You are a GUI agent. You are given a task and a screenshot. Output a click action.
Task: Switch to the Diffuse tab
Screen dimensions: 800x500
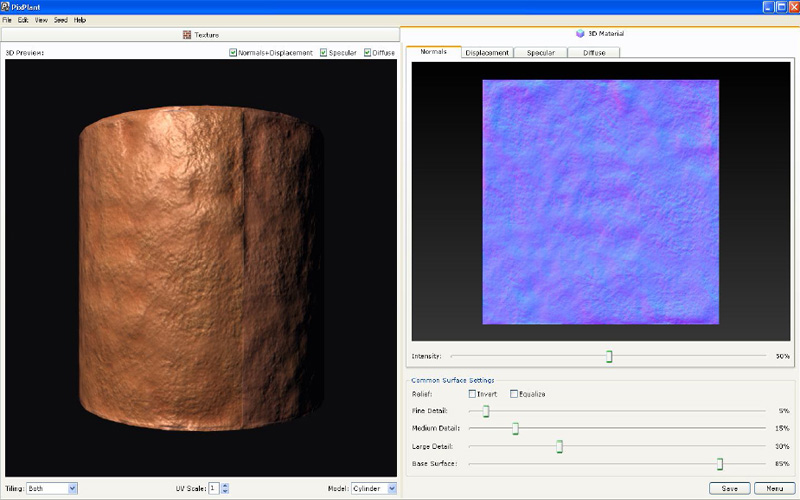point(594,53)
